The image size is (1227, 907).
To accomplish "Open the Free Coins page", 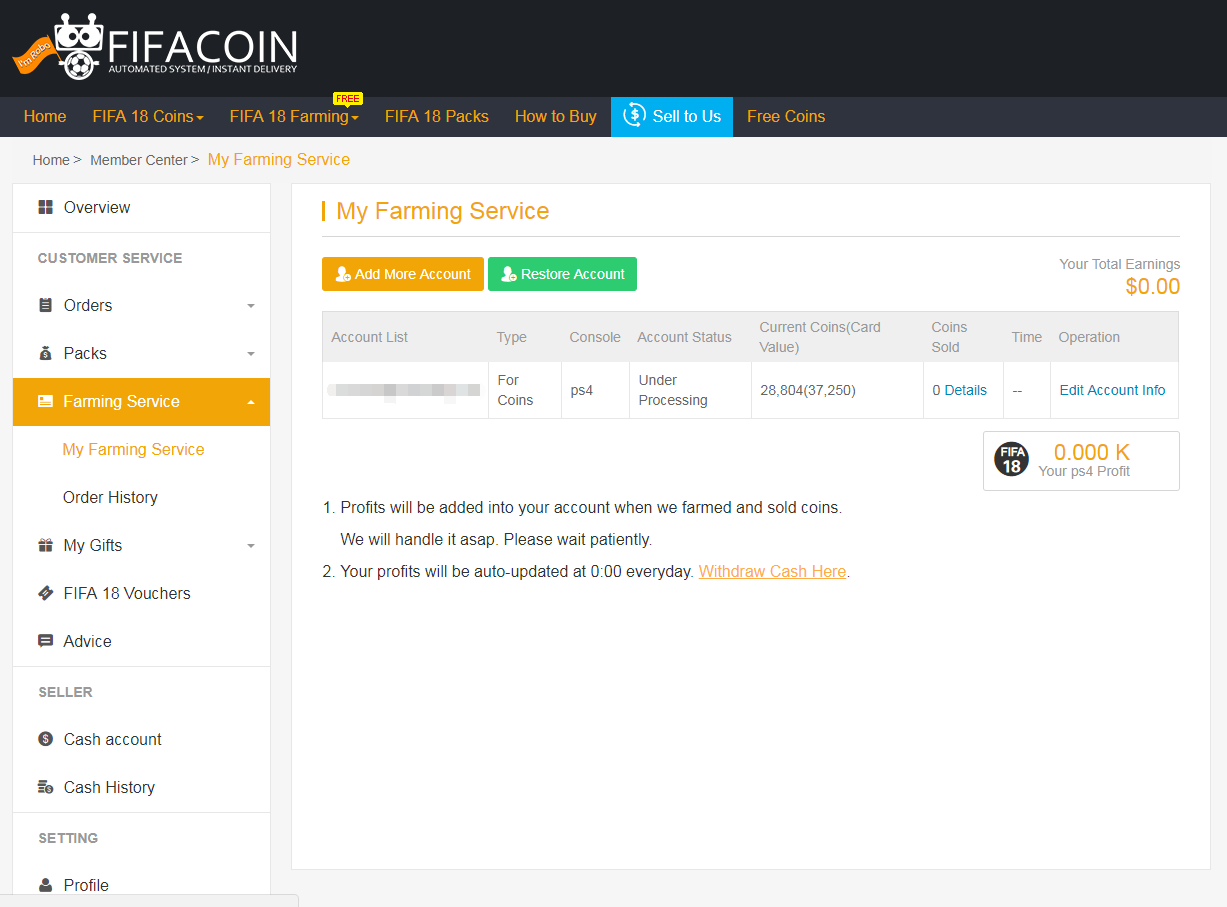I will [x=786, y=116].
